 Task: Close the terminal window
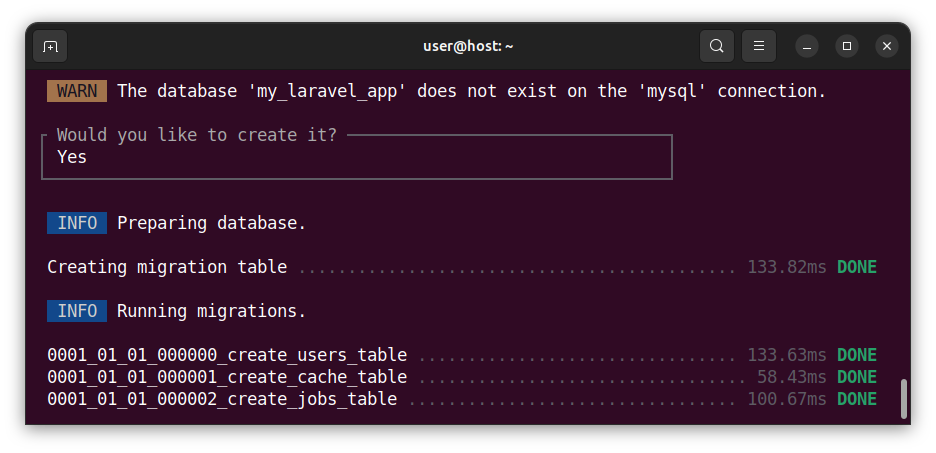pyautogui.click(x=886, y=46)
